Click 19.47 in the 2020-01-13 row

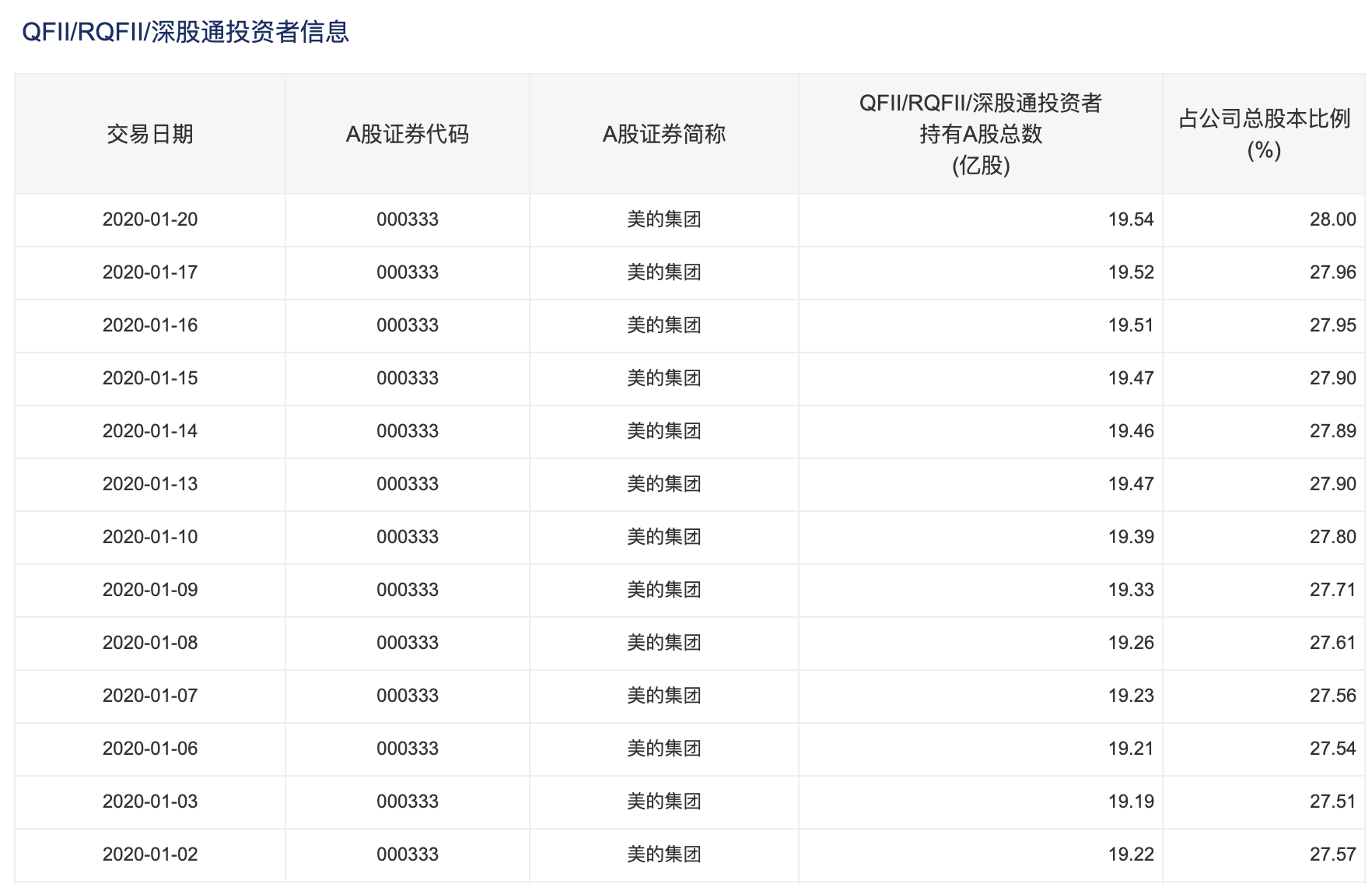[1131, 484]
